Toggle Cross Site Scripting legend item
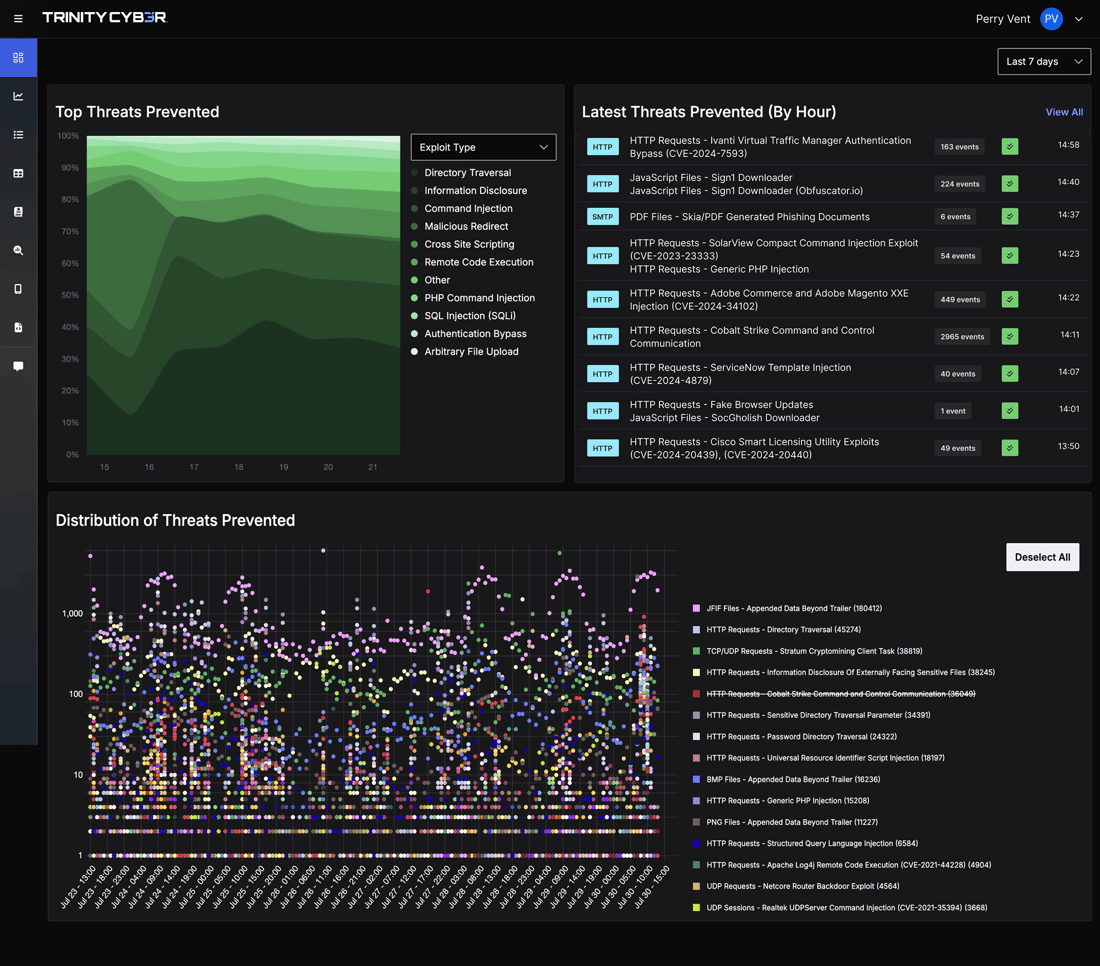This screenshot has width=1100, height=966. (x=462, y=244)
